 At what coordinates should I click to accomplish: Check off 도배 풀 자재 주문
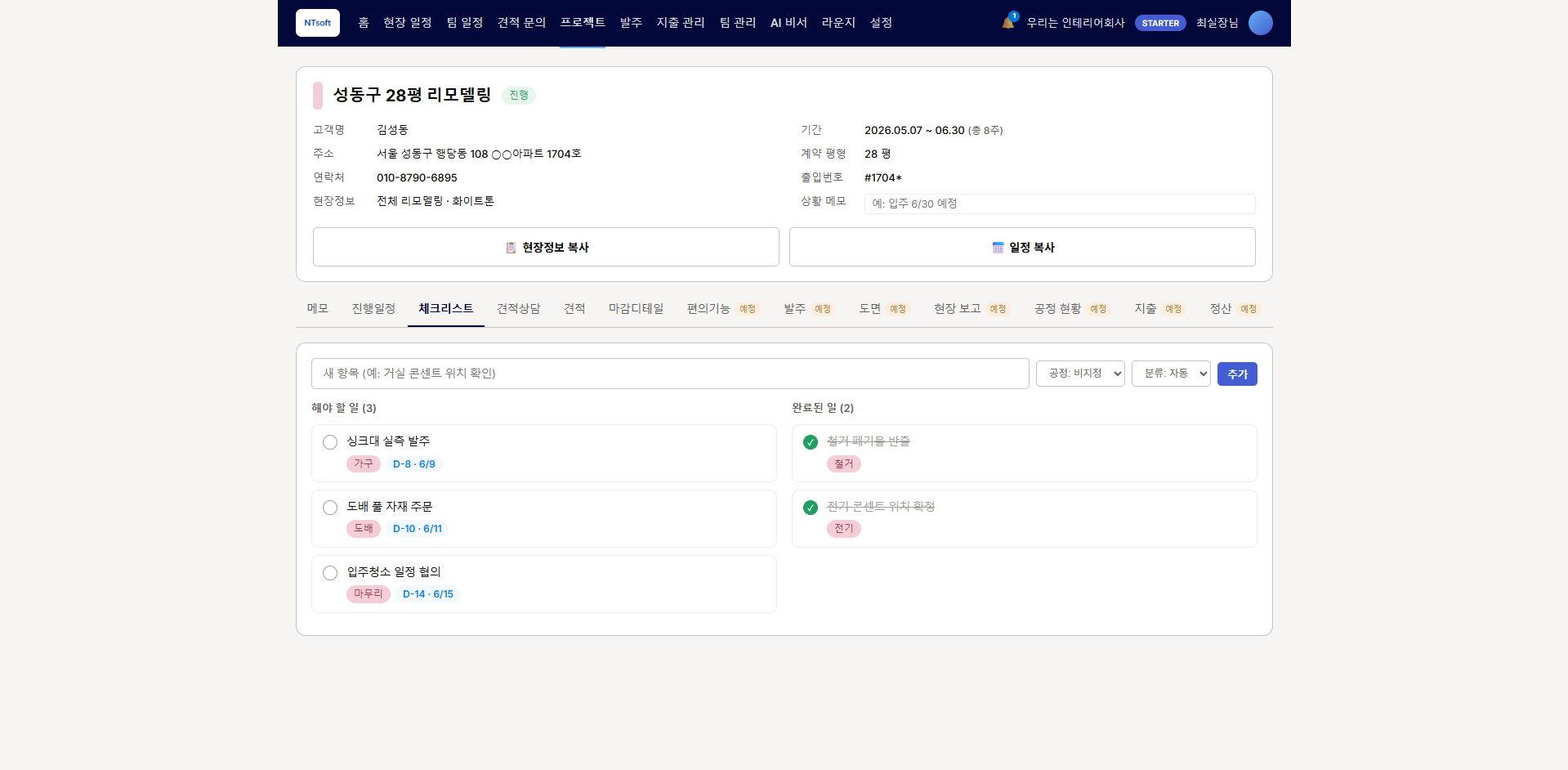[330, 508]
